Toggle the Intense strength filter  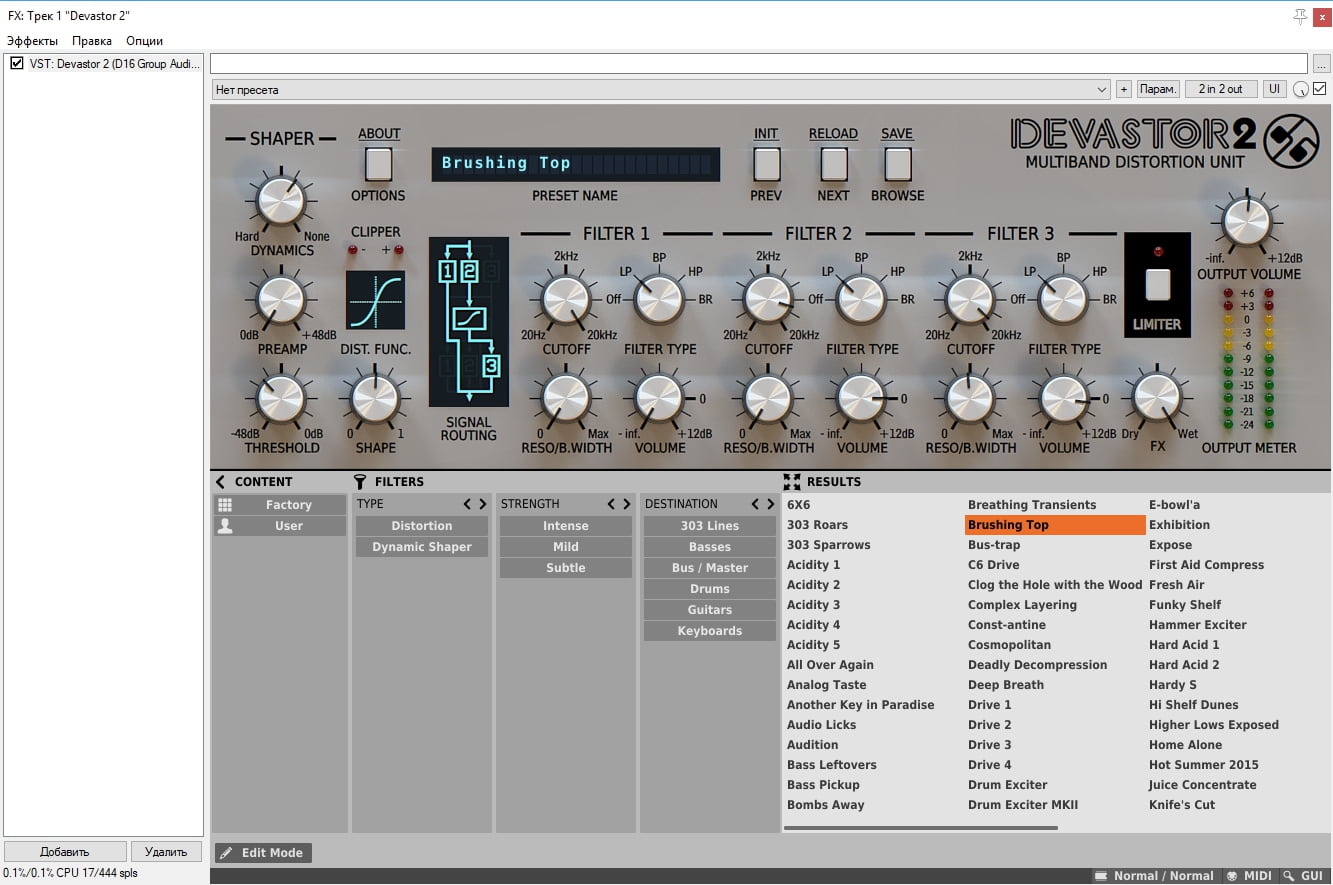(x=566, y=526)
